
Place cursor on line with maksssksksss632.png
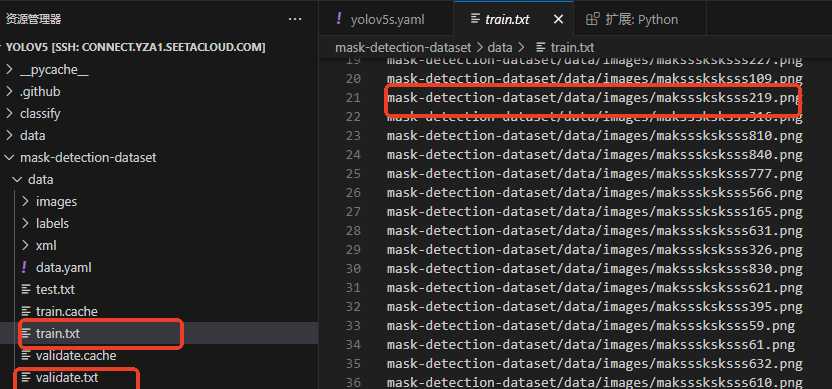(594, 364)
